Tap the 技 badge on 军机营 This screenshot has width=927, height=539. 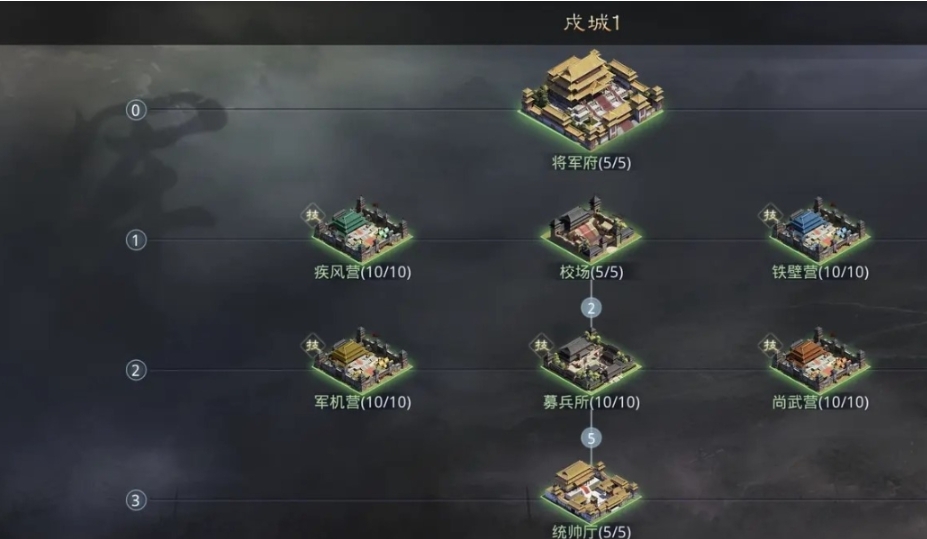312,345
